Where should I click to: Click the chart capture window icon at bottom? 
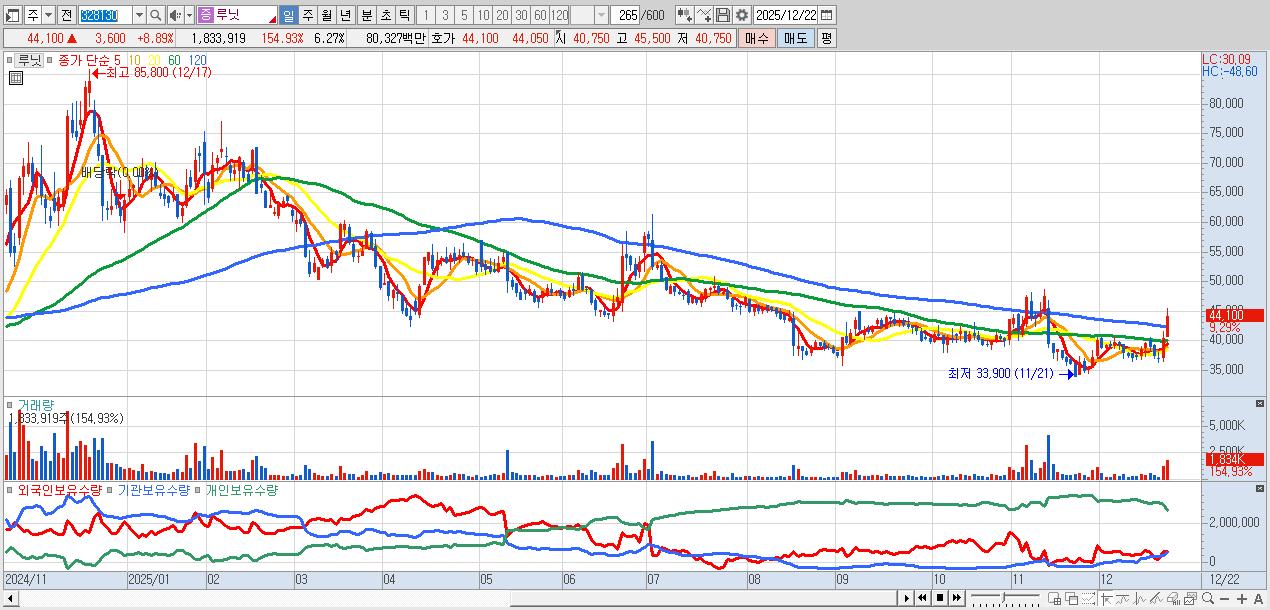click(1190, 599)
